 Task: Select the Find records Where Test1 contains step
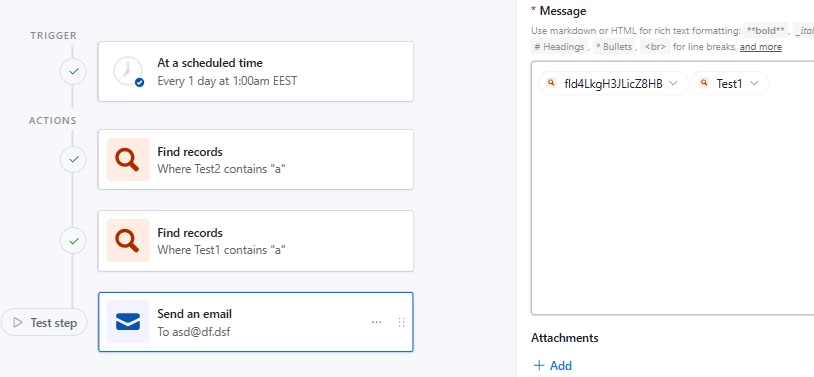(x=256, y=241)
